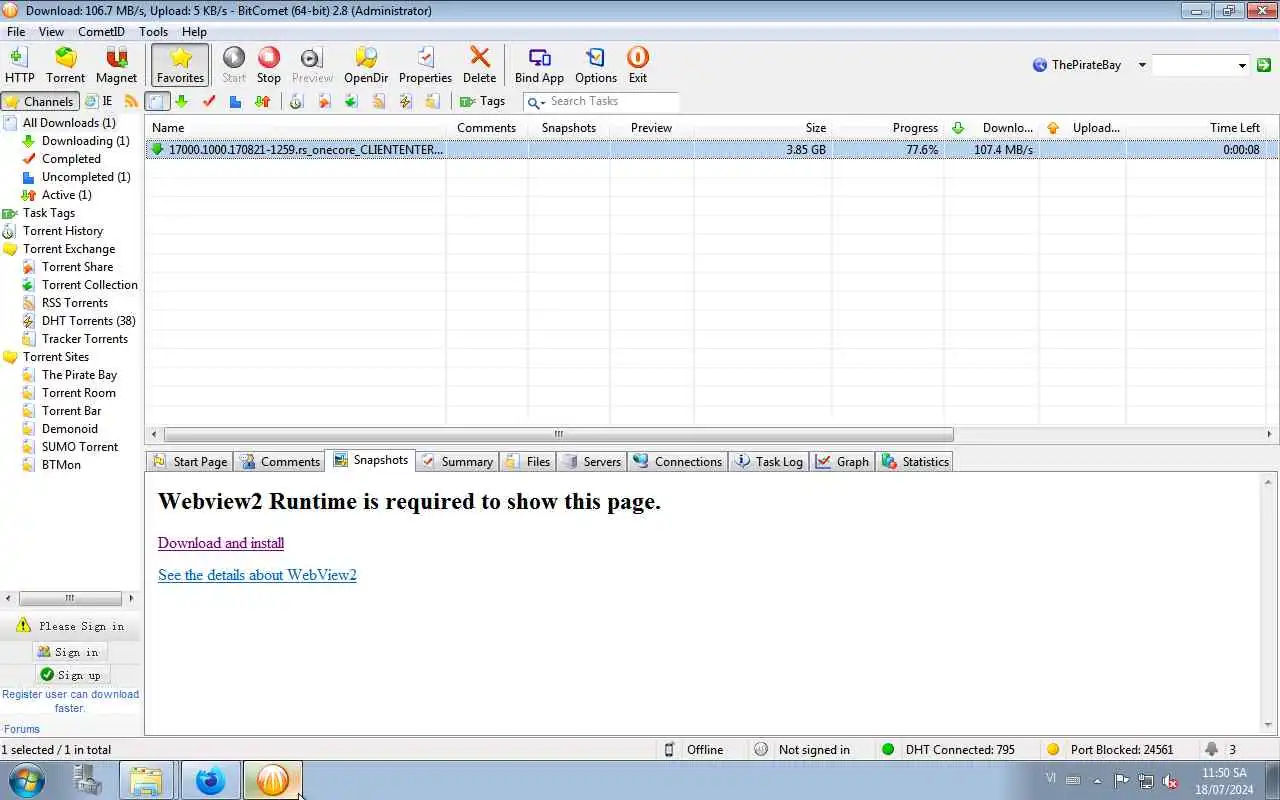Switch to the IE browser view
This screenshot has height=800, width=1280.
[x=99, y=101]
